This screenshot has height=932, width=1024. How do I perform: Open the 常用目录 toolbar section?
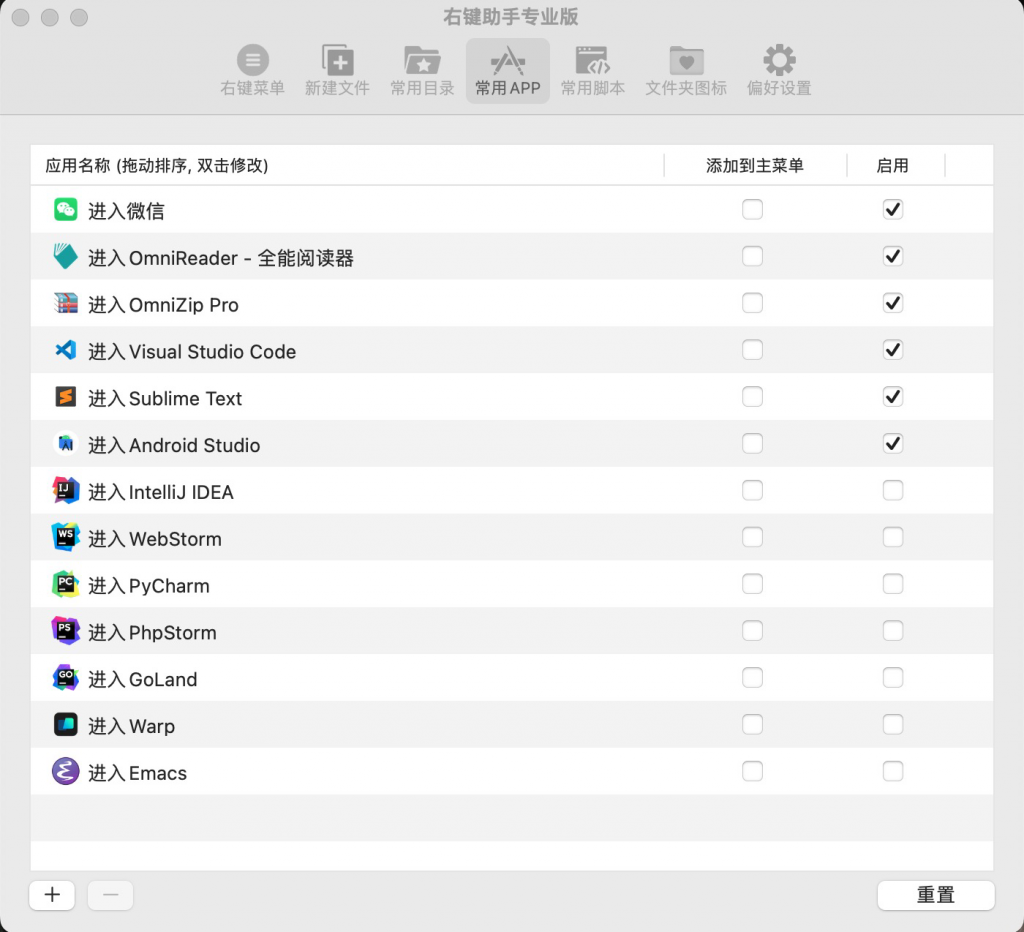click(x=421, y=70)
